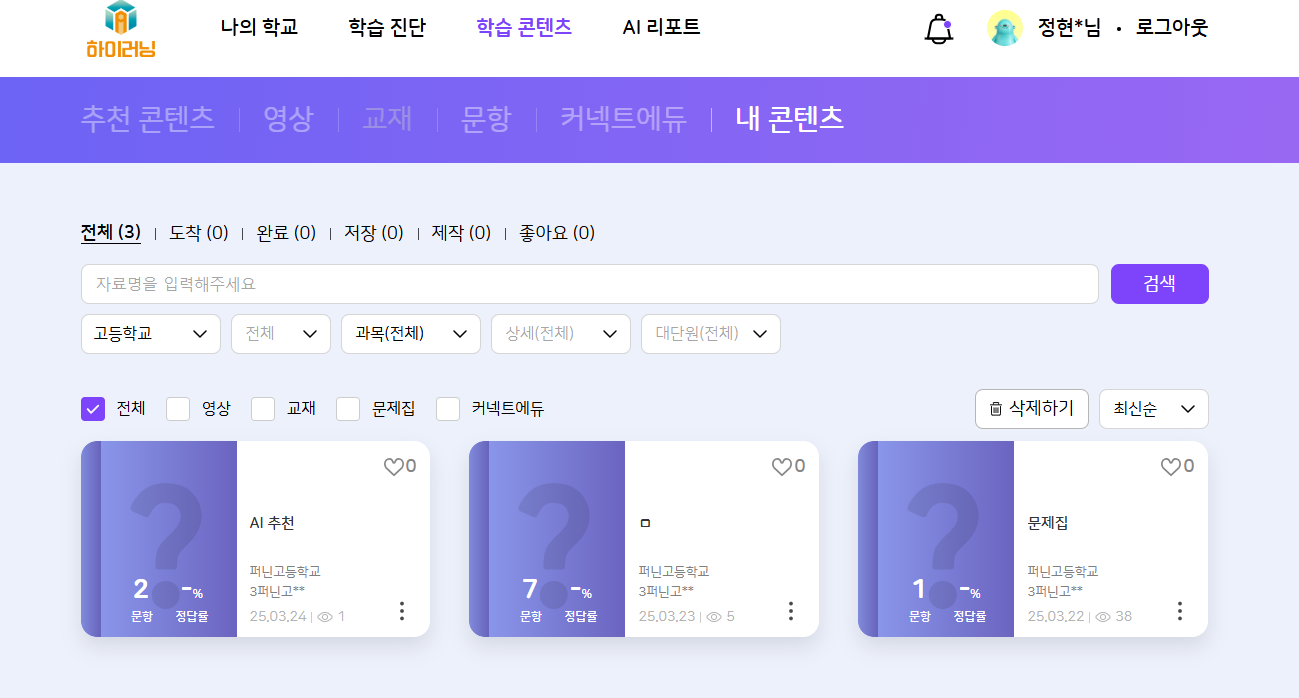Screen dimensions: 1299x698
Task: Open the 과목(전체) subject dropdown
Action: point(410,334)
